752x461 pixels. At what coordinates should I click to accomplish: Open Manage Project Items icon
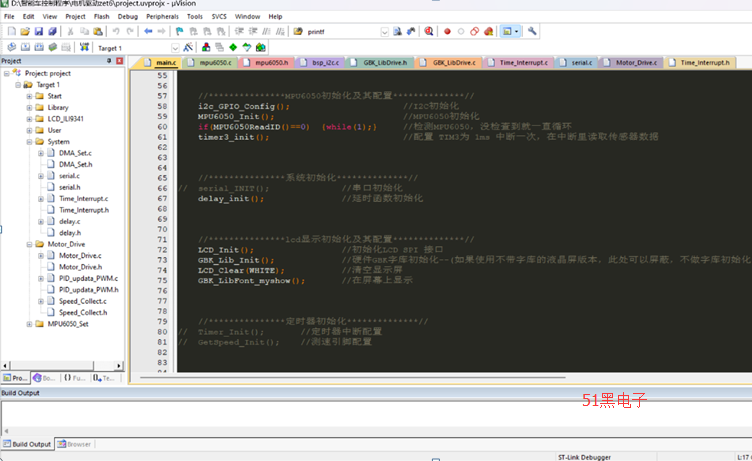tap(206, 47)
